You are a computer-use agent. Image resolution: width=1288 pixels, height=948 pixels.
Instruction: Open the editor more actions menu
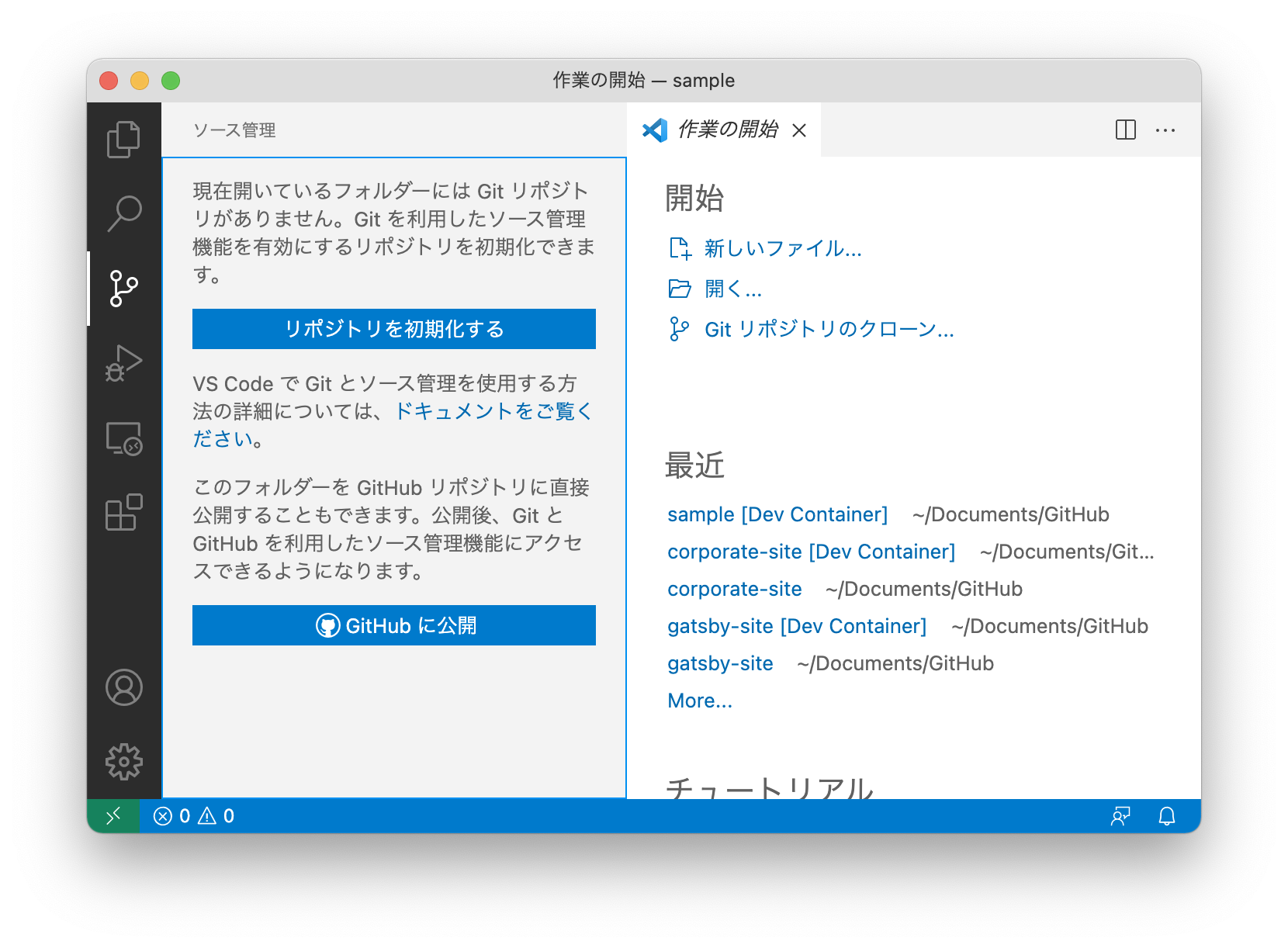pyautogui.click(x=1165, y=130)
